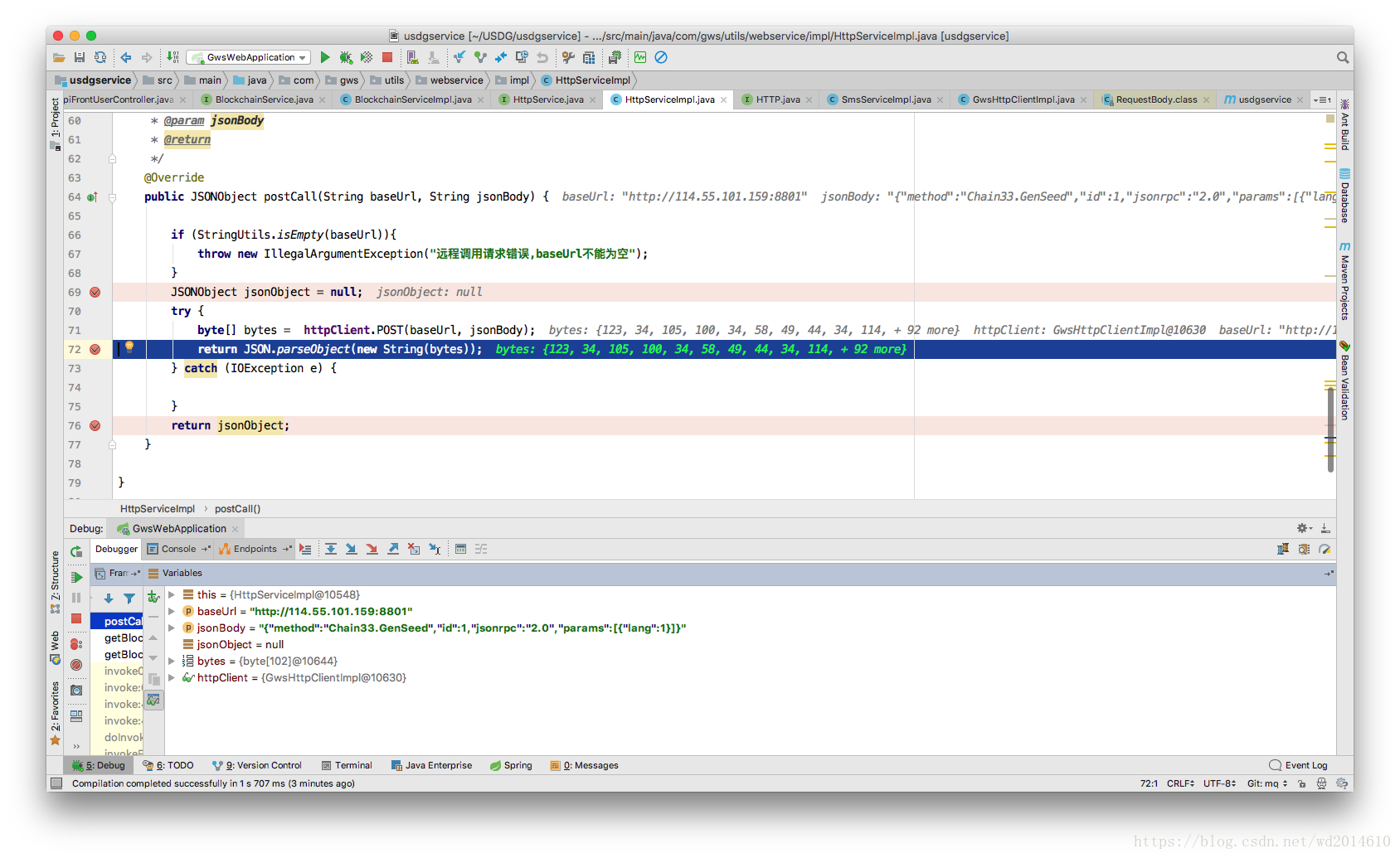The width and height of the screenshot is (1400, 858).
Task: Toggle show watches in variables view
Action: pos(153,700)
